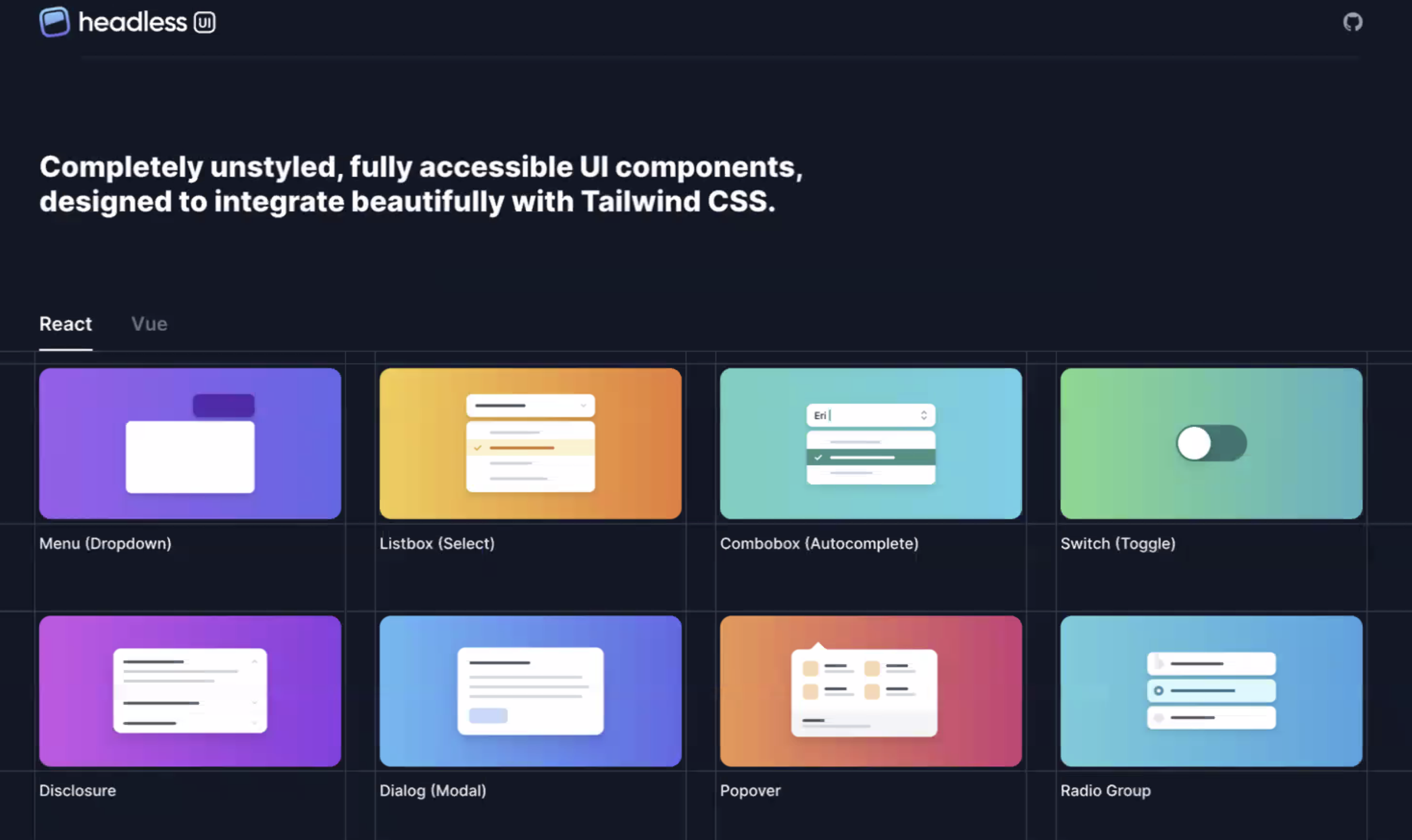Viewport: 1412px width, 840px height.
Task: Open the Popover preview thumbnail
Action: point(871,691)
